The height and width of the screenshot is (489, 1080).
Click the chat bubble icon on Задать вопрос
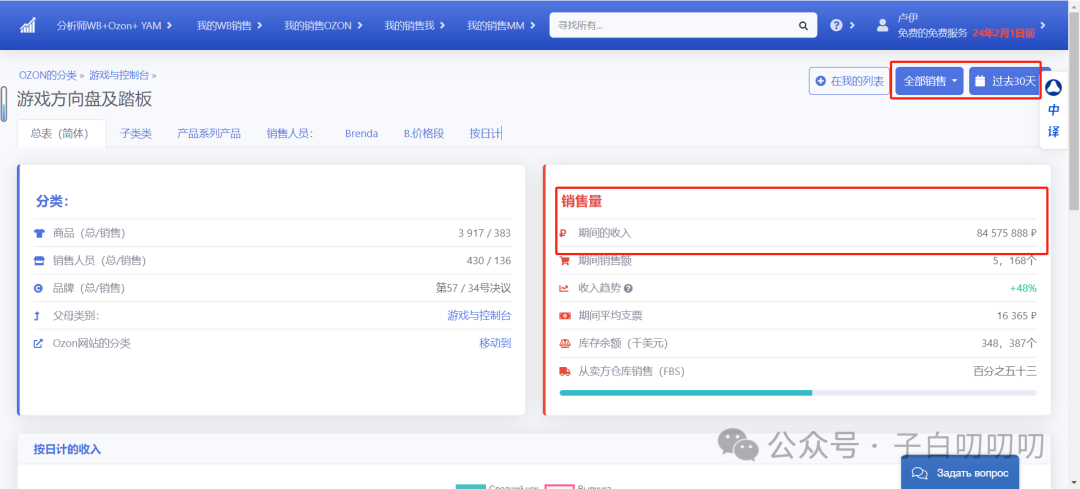pyautogui.click(x=920, y=472)
